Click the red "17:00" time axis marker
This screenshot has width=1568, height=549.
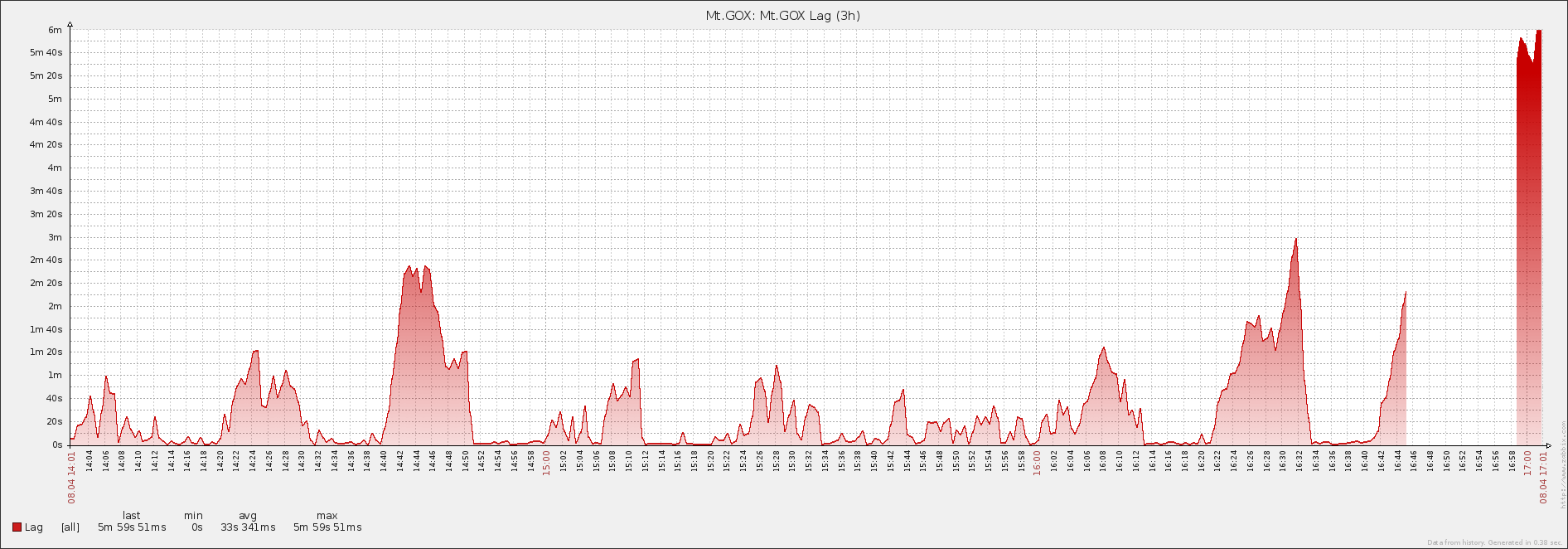click(1527, 462)
